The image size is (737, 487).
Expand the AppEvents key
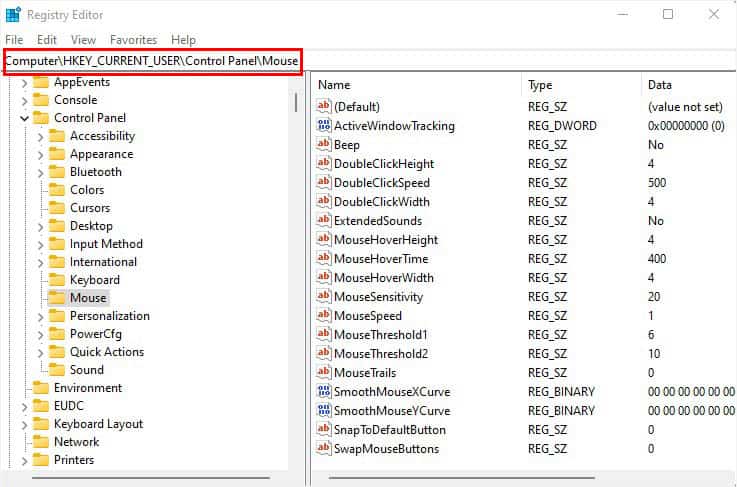click(24, 83)
